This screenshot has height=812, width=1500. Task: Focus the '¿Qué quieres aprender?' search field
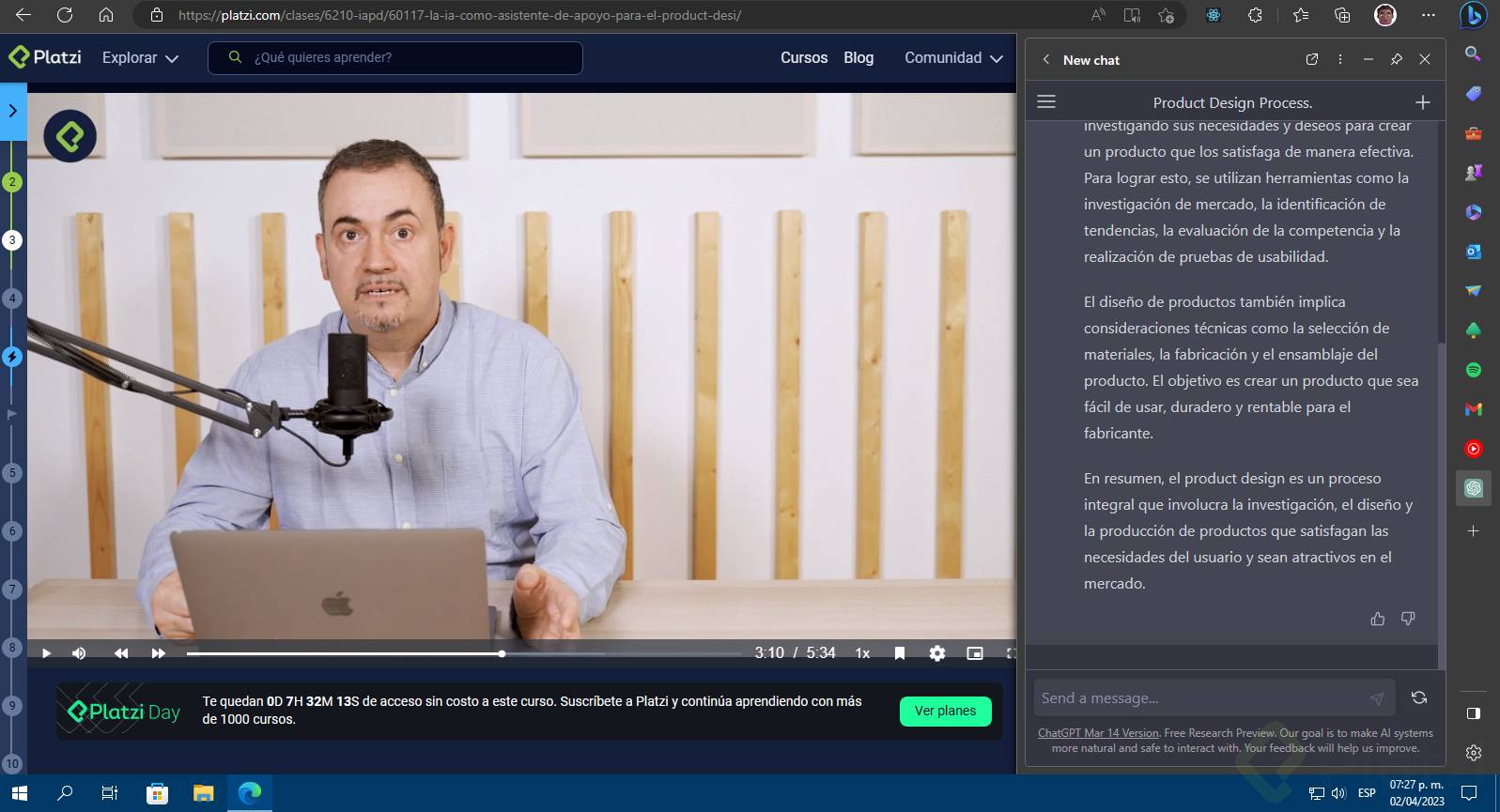tap(395, 57)
